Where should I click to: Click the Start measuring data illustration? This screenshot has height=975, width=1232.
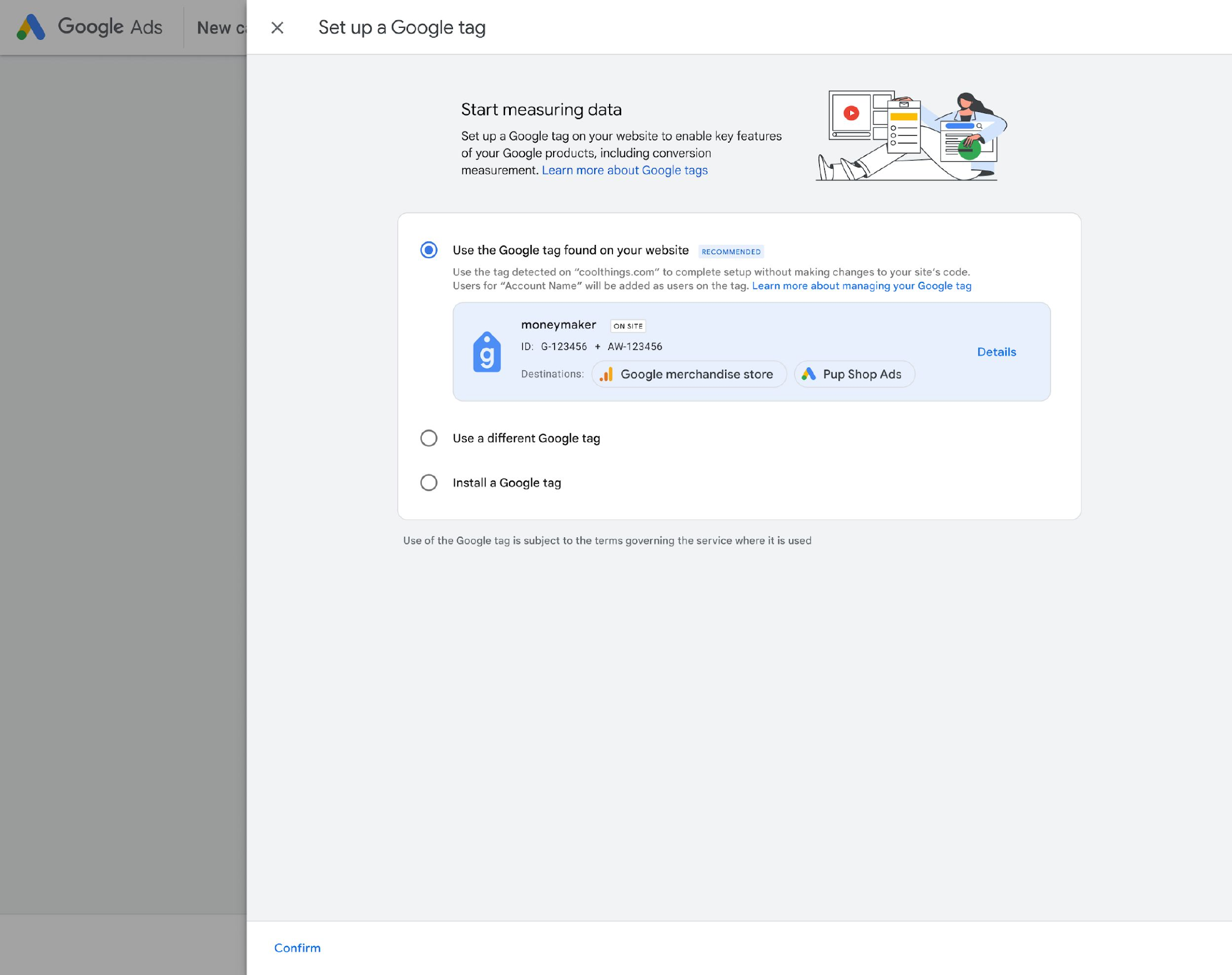coord(912,135)
